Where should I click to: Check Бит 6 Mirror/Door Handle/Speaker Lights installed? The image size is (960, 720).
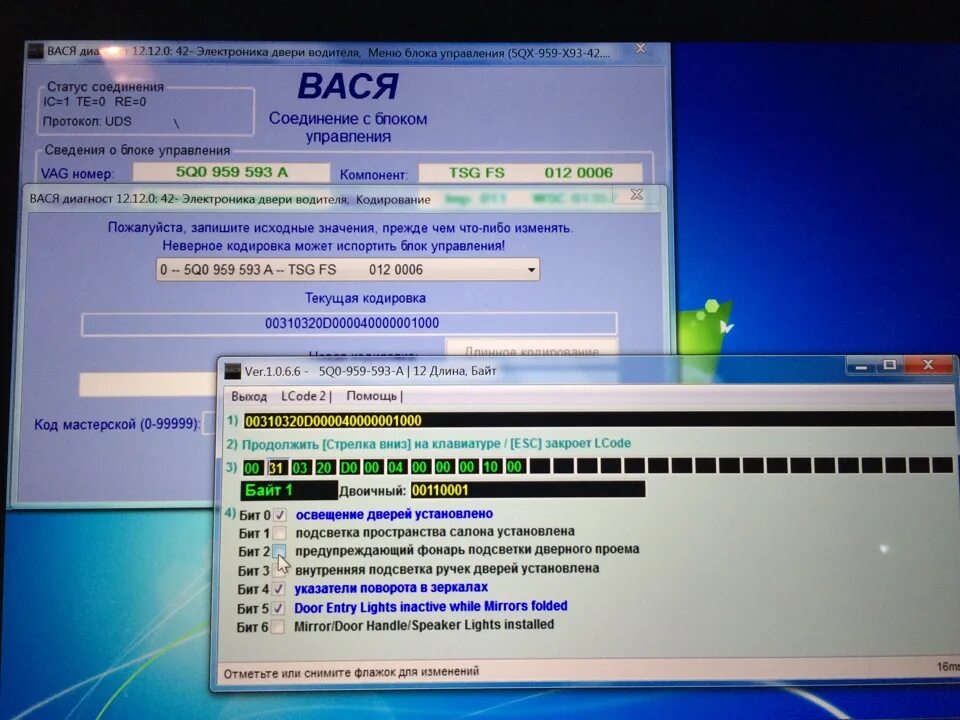coord(278,627)
